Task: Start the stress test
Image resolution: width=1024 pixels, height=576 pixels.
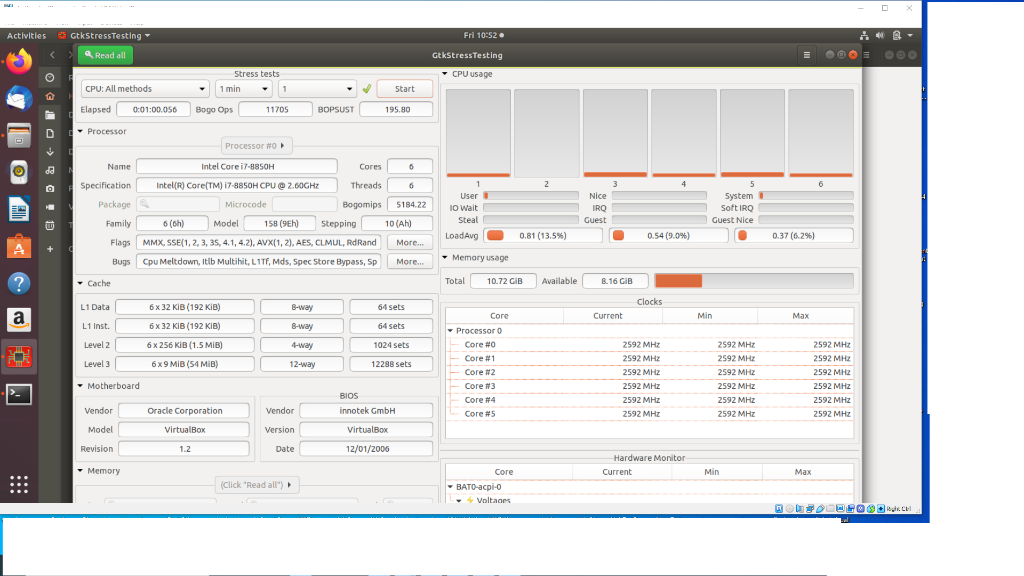Action: (x=404, y=89)
